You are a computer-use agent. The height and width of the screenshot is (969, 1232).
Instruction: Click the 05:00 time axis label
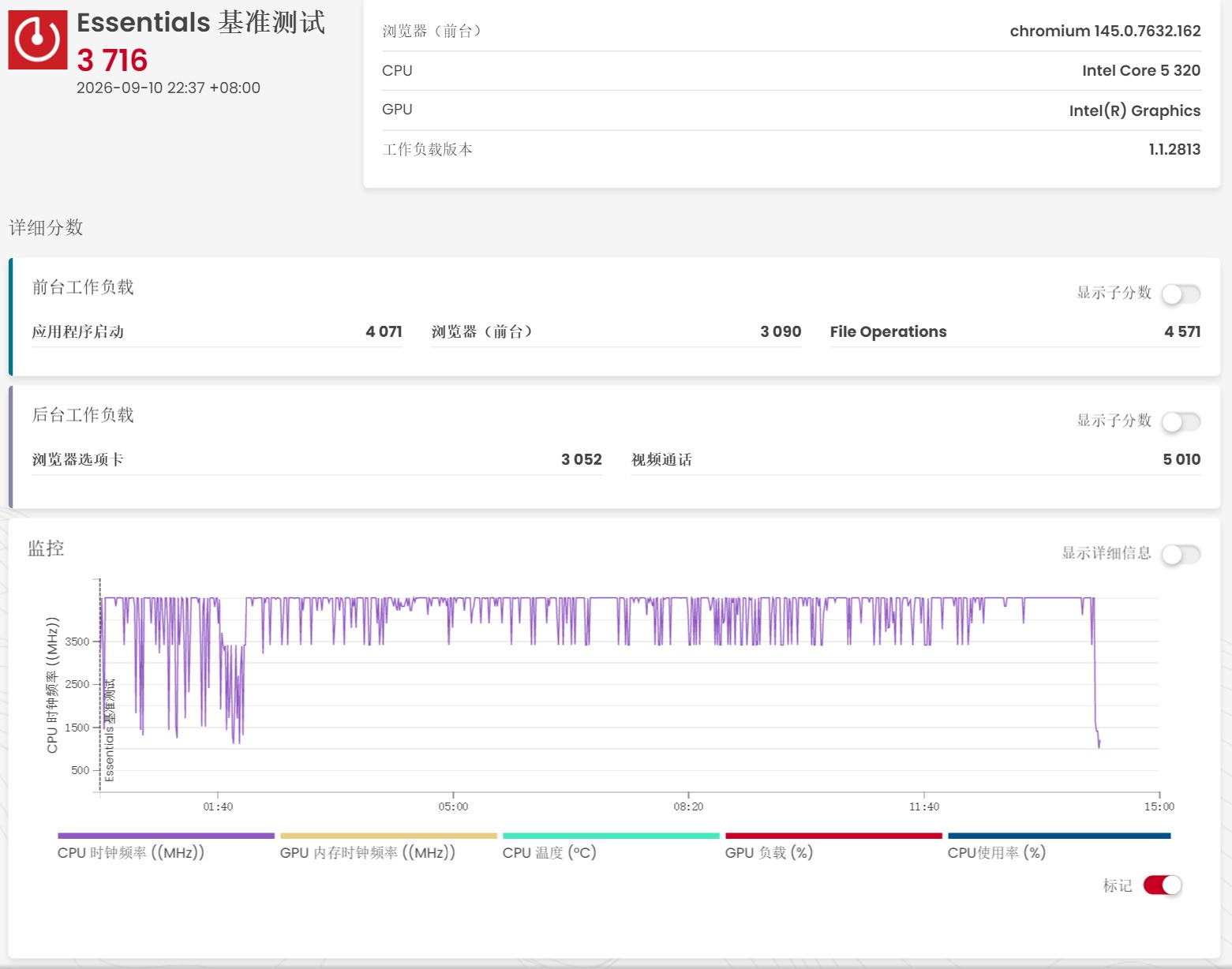point(453,806)
